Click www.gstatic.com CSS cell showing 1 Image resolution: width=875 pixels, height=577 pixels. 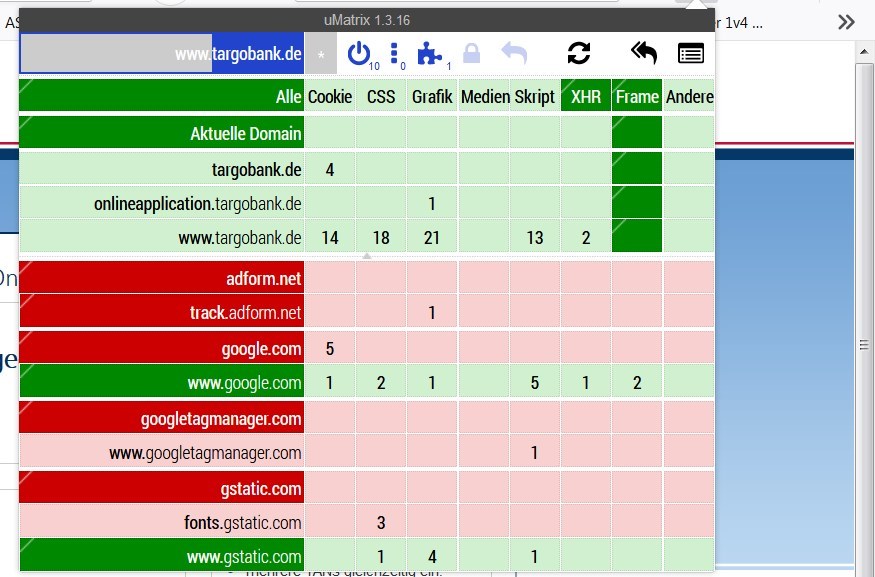tap(381, 556)
